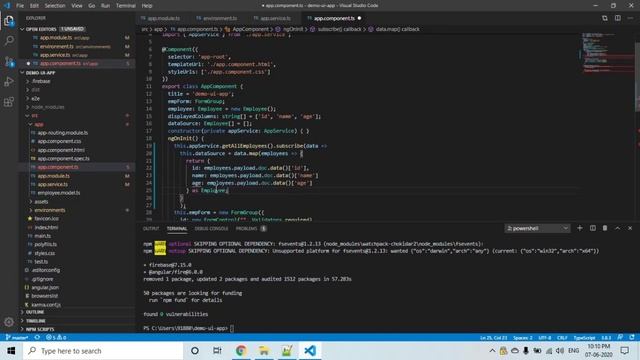Viewport: 640px width, 360px height.
Task: Open Cortana circle on taskbar
Action: pos(195,351)
